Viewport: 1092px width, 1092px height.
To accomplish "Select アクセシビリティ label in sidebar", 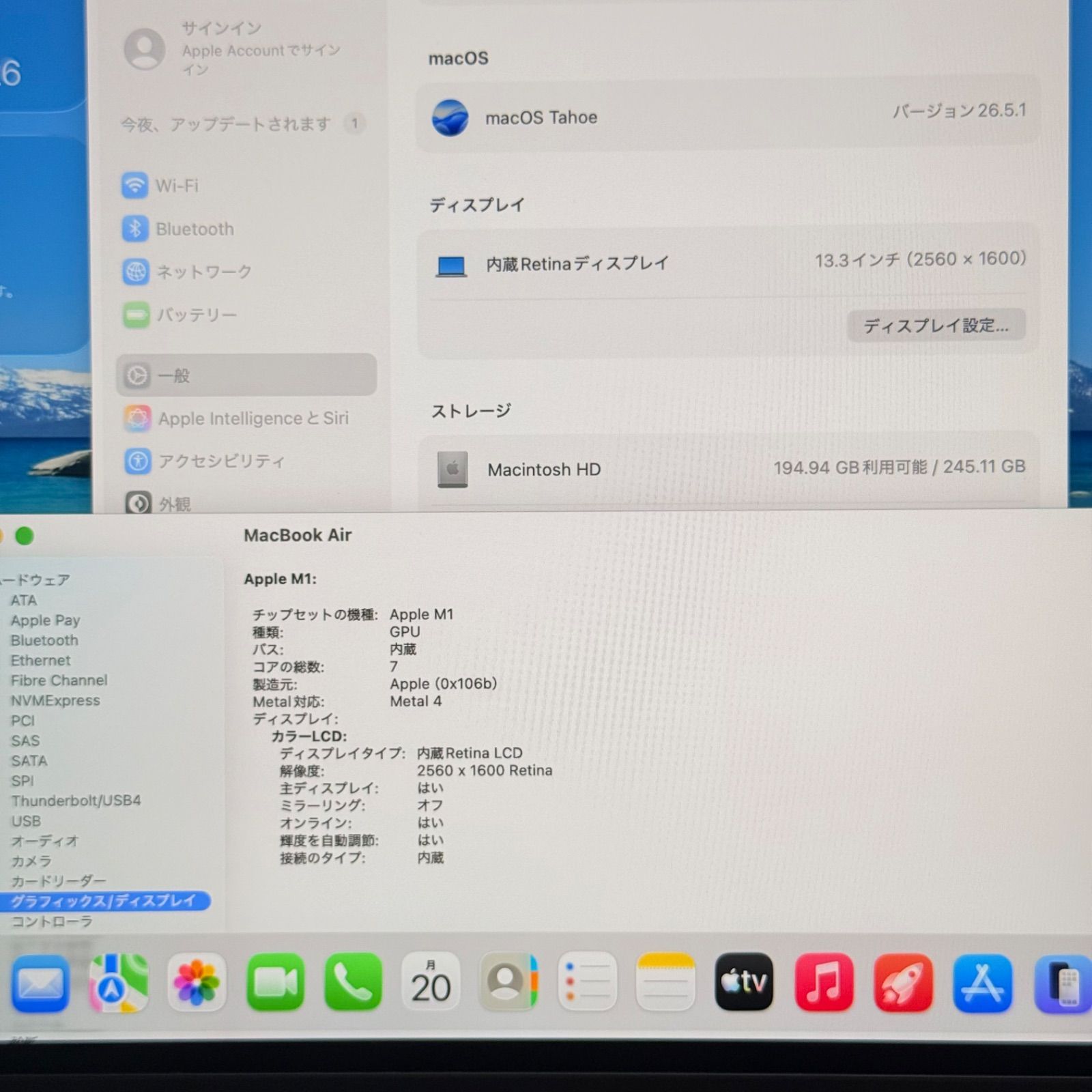I will coord(222,461).
